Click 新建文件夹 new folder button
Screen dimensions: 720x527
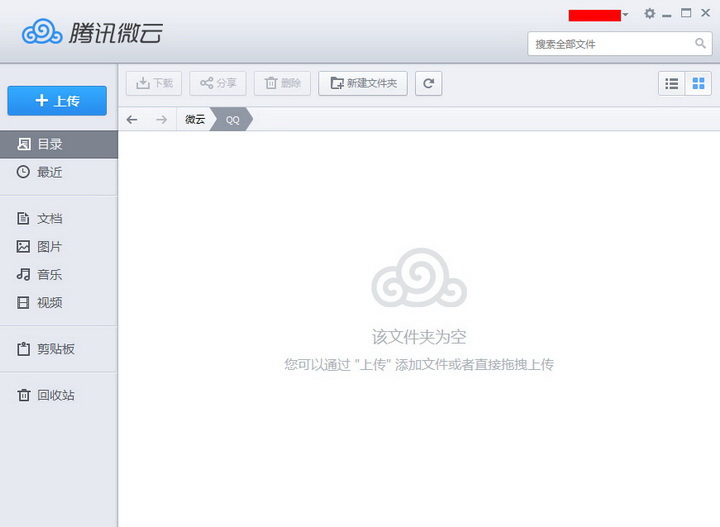pyautogui.click(x=362, y=83)
